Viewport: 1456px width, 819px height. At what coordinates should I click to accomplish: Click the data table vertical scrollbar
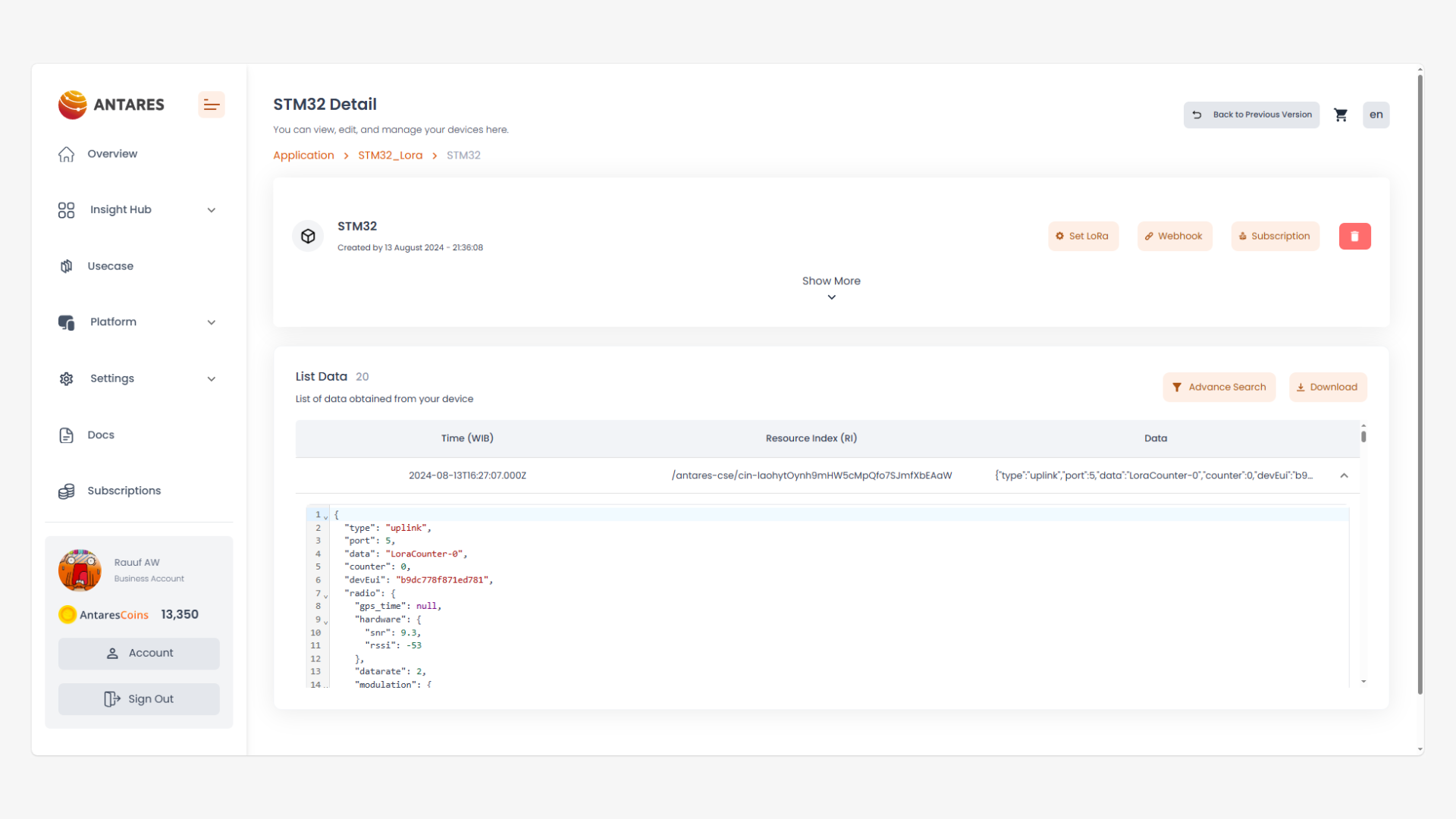(x=1363, y=436)
